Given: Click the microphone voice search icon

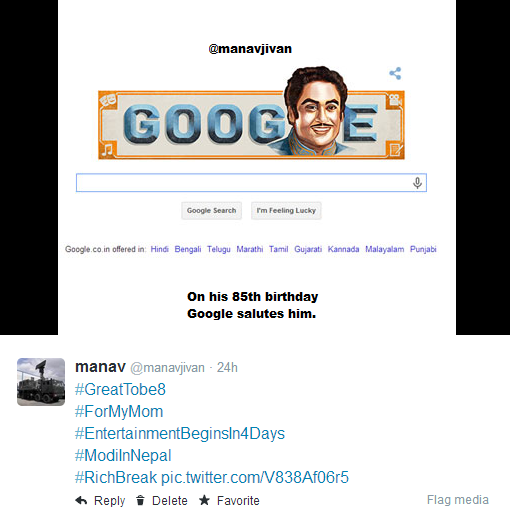Looking at the screenshot, I should coord(417,183).
